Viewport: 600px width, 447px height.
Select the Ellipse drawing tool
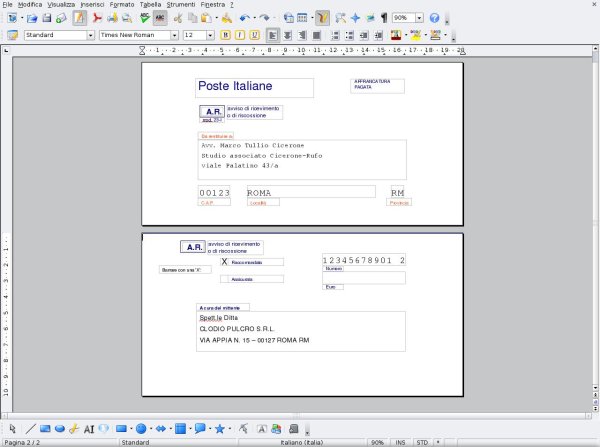(60, 429)
